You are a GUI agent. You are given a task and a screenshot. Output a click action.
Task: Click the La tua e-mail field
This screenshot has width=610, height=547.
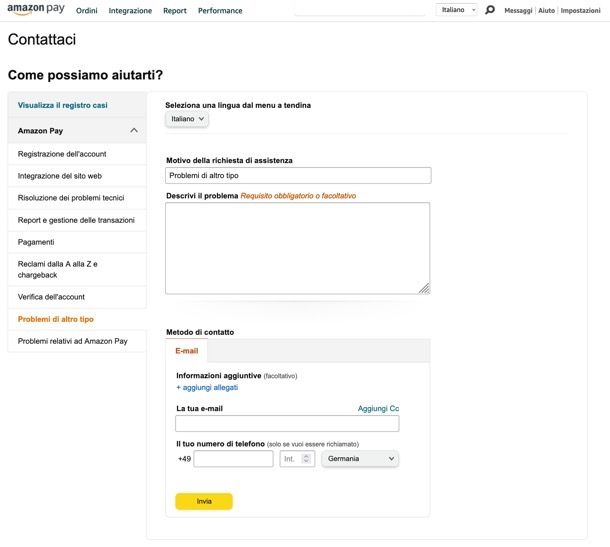pyautogui.click(x=287, y=423)
